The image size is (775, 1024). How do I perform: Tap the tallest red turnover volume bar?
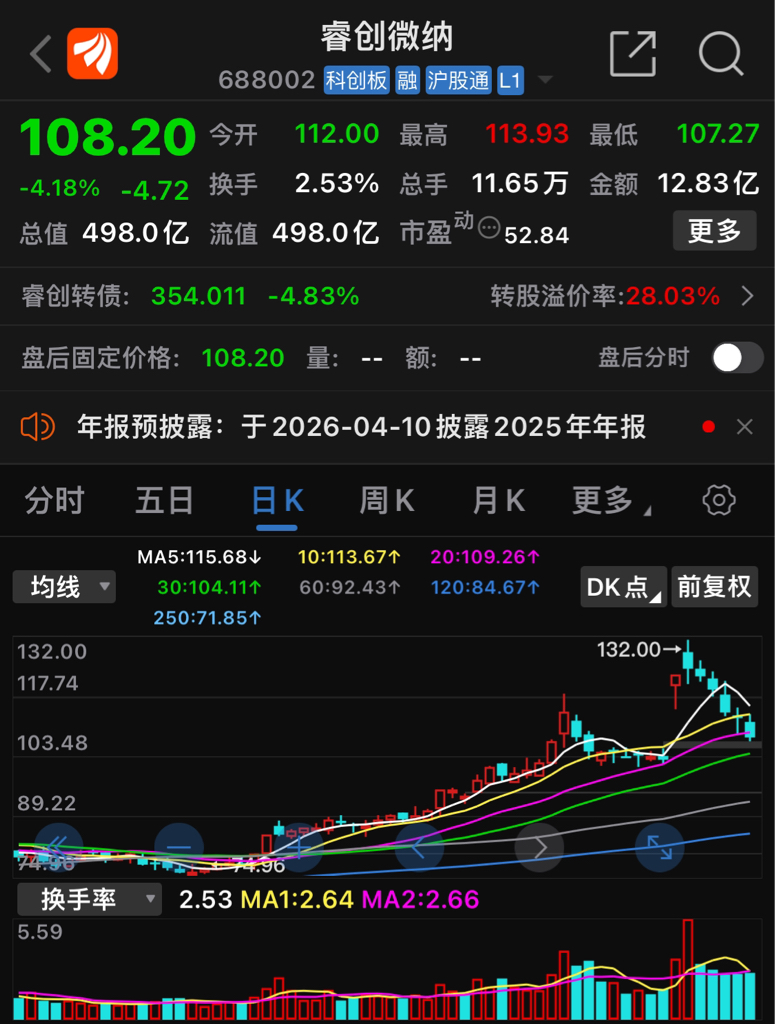coord(688,969)
